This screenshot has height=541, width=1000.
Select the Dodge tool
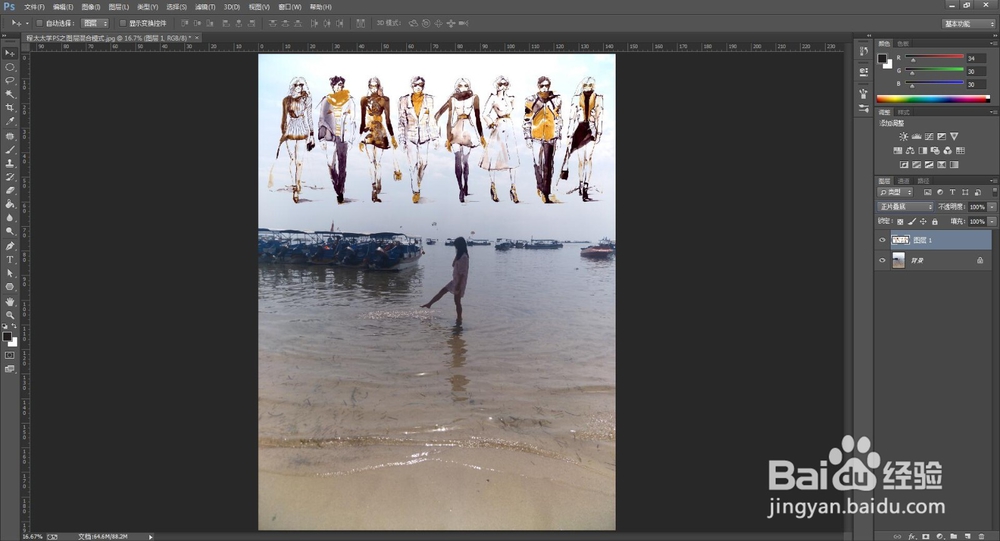click(10, 231)
